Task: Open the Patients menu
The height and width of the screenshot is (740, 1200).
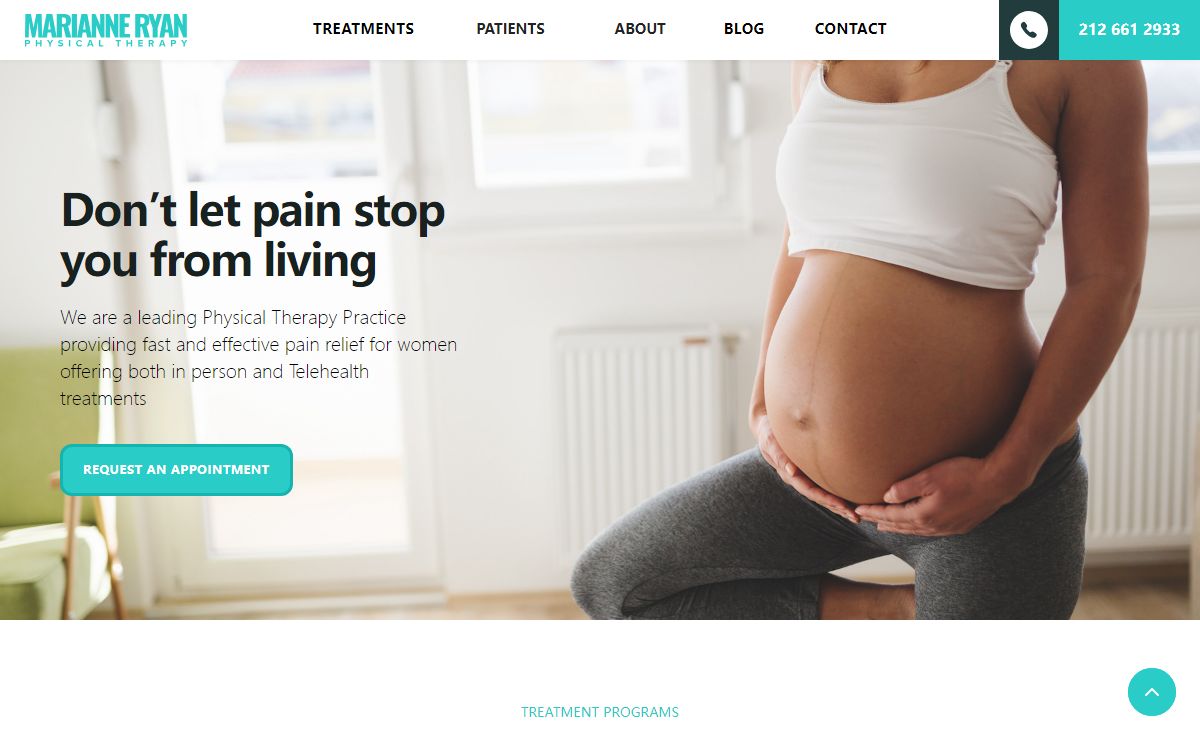Action: point(510,29)
